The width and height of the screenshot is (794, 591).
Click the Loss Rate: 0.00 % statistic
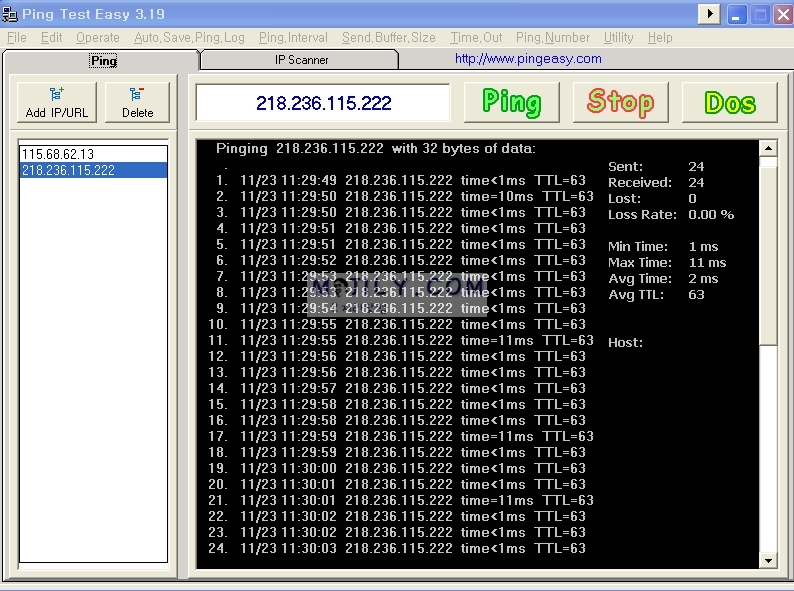point(671,215)
